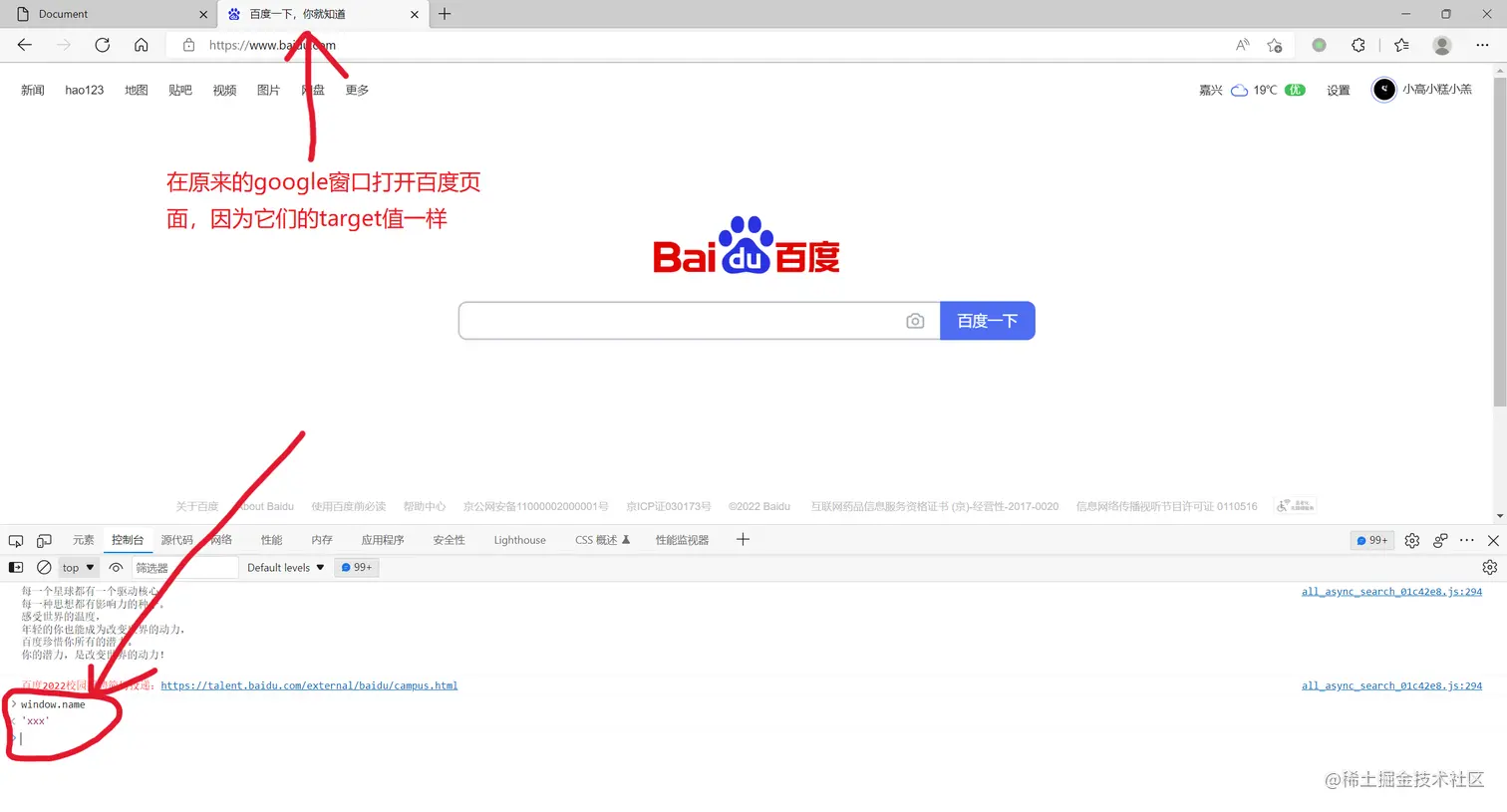Clear the console with the clear icon

coord(43,567)
